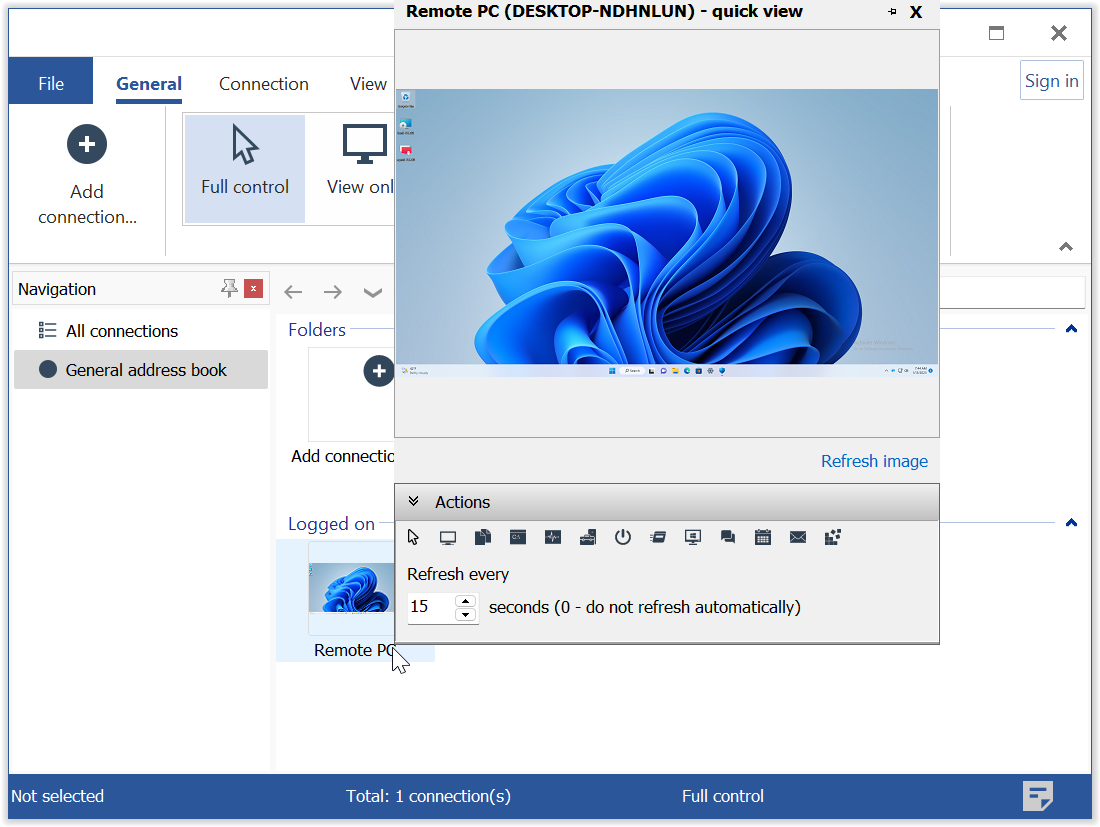The height and width of the screenshot is (827, 1100).
Task: Click the Add connection plus icon in ribbon
Action: 87,144
